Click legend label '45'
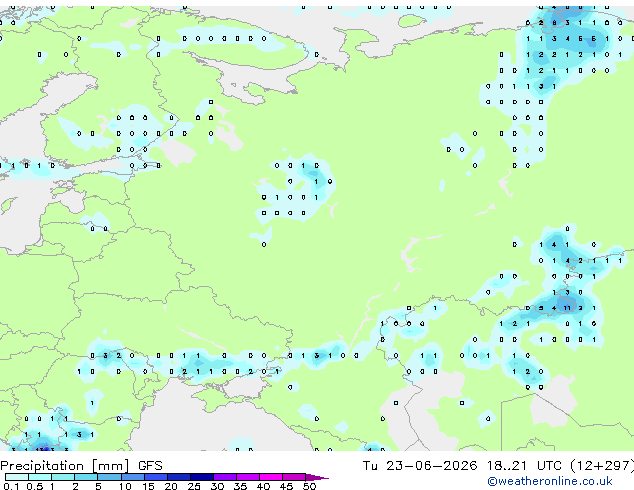634x490 pixels. (x=286, y=486)
